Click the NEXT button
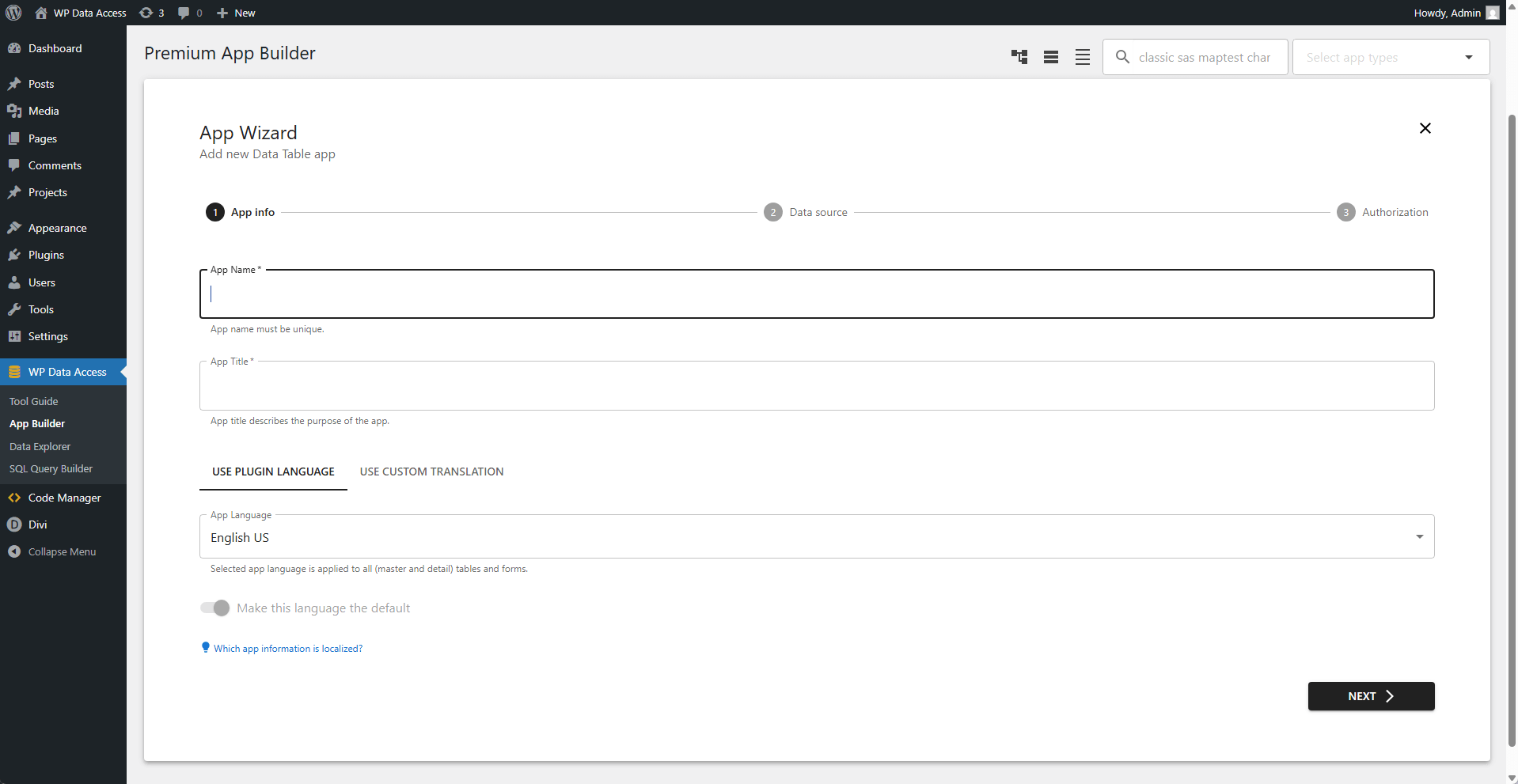This screenshot has height=784, width=1518. [1370, 696]
